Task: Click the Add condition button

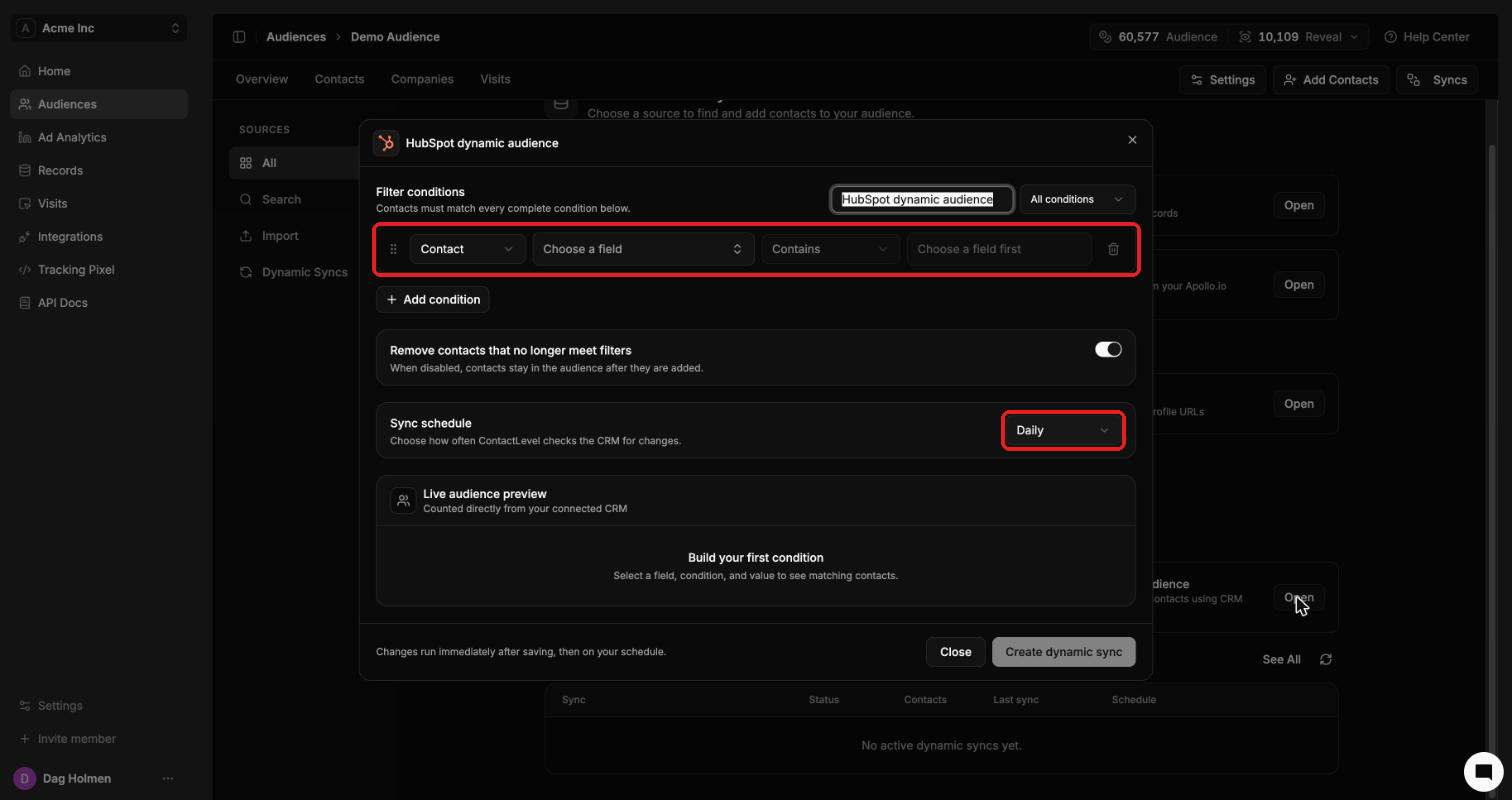Action: point(433,299)
